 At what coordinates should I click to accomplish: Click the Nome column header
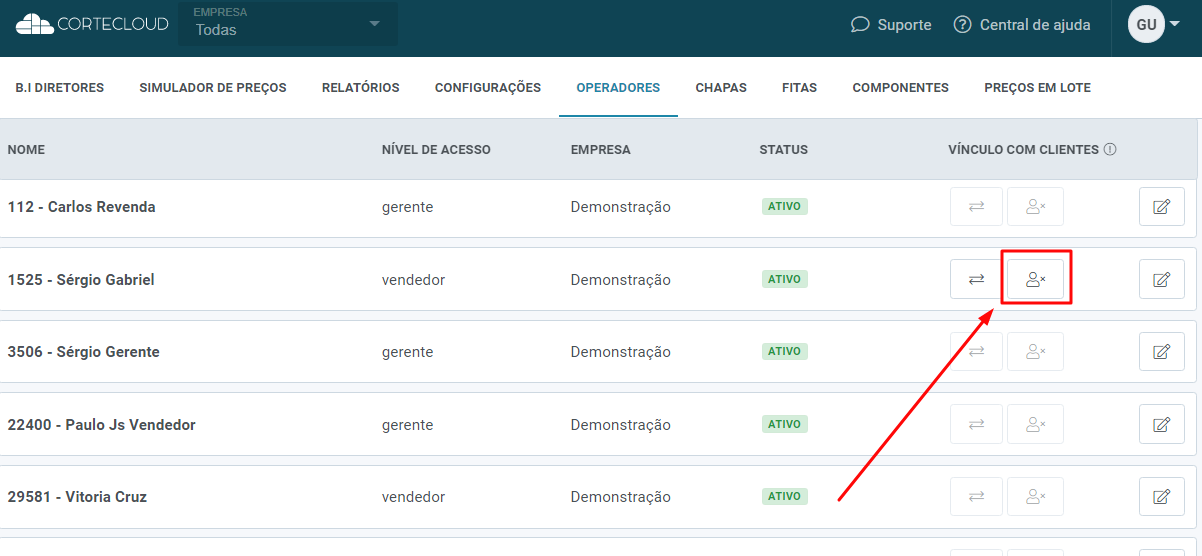pos(26,150)
